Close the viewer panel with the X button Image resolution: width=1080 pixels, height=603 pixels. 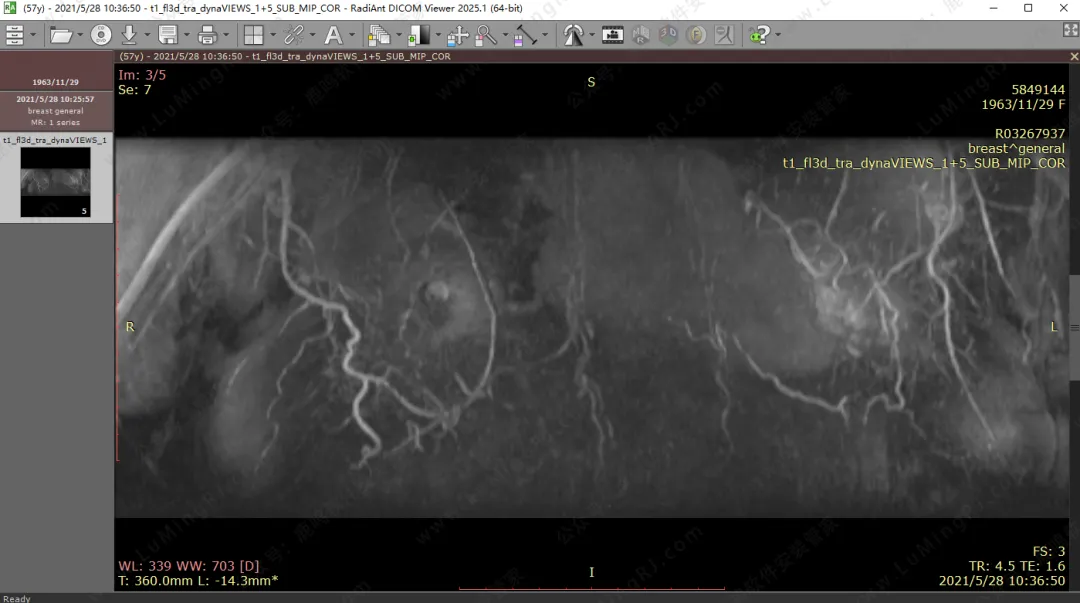tap(1074, 57)
